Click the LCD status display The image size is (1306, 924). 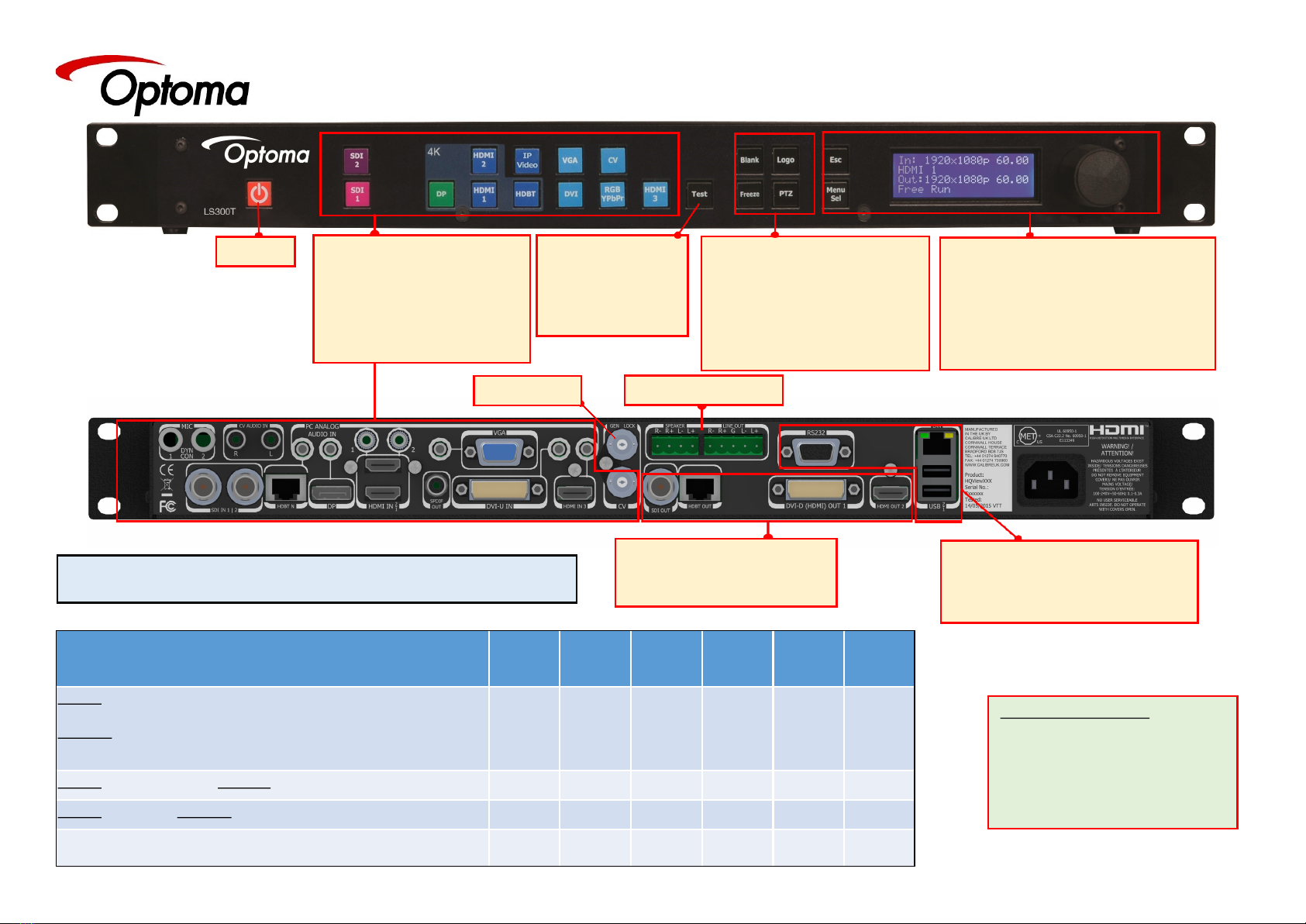coord(963,175)
